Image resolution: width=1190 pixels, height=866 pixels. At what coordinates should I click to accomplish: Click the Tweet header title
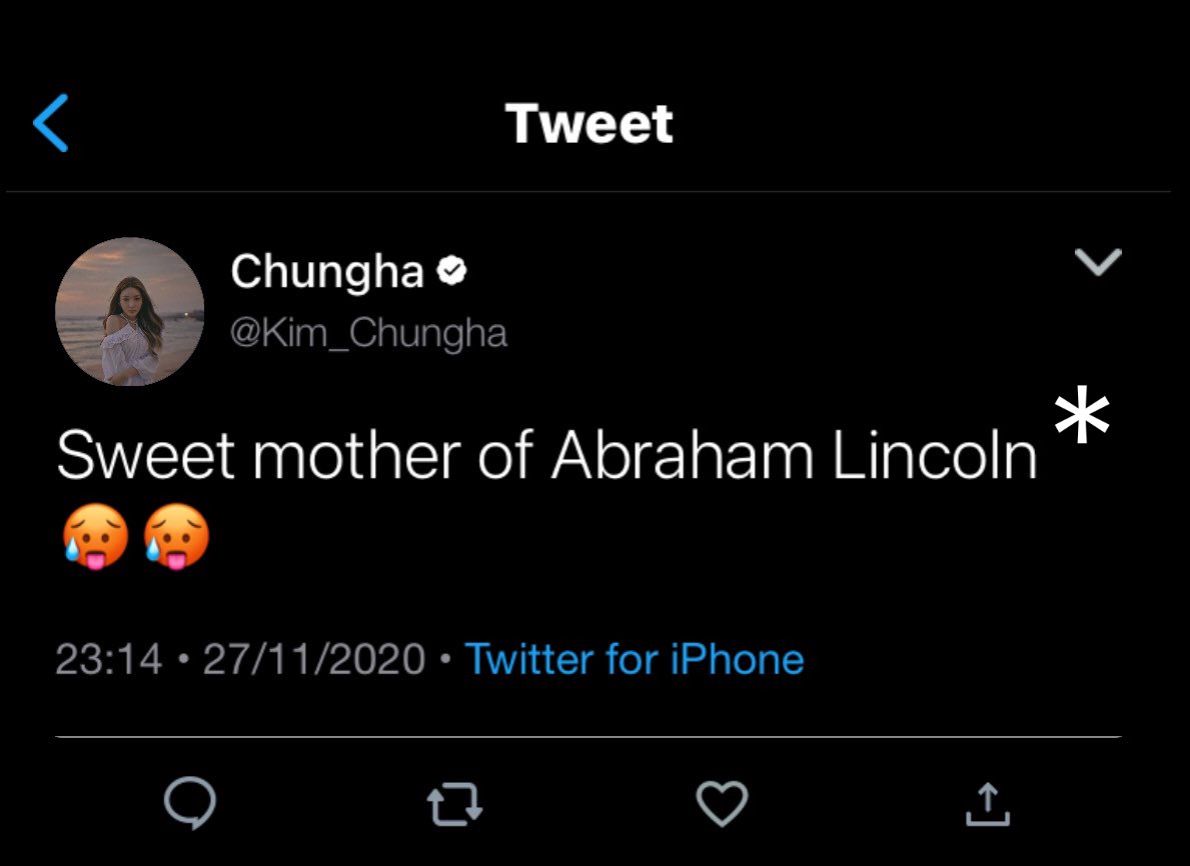(589, 124)
